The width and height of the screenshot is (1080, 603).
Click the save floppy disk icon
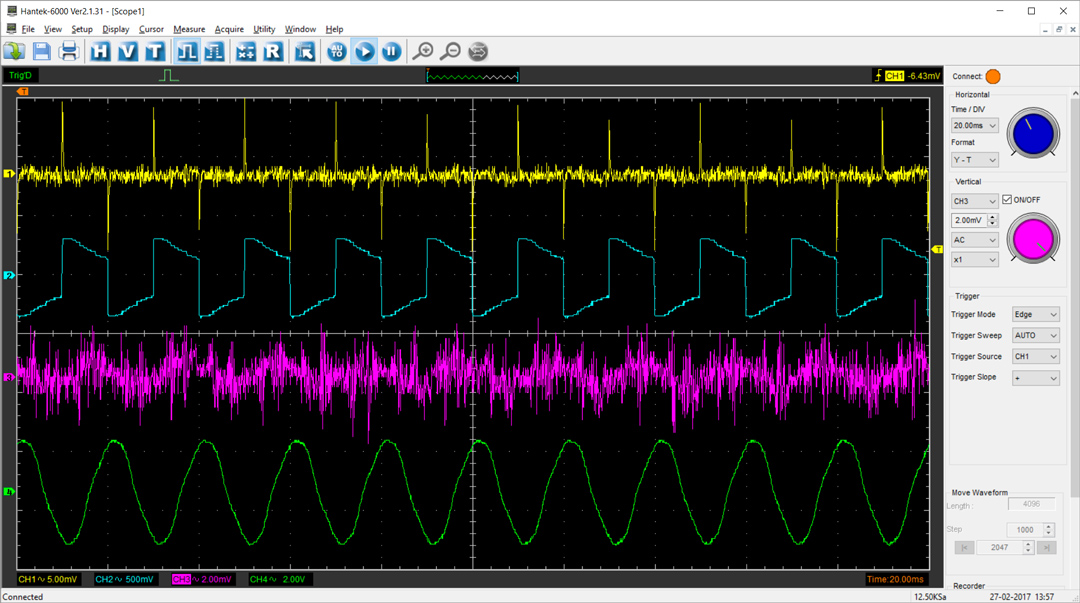pos(42,51)
